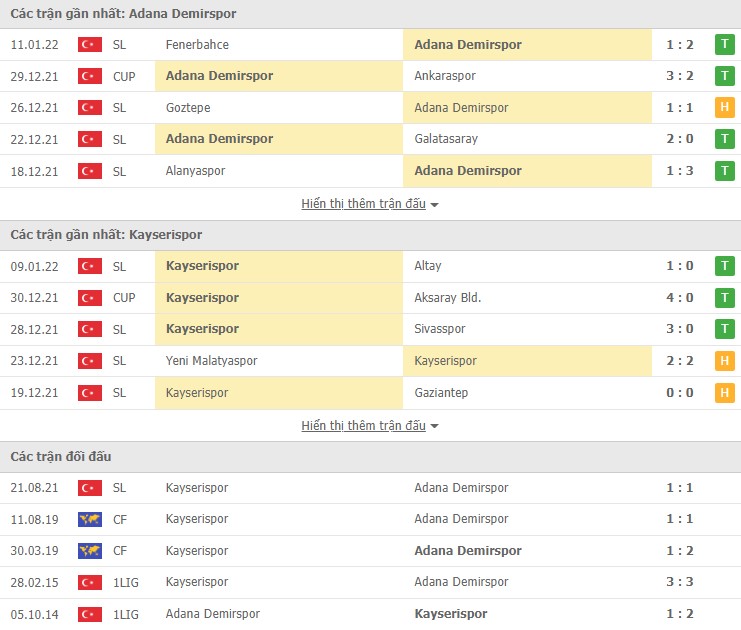Click the CUP competition label for 30.12.21
The height and width of the screenshot is (630, 741).
click(x=125, y=297)
